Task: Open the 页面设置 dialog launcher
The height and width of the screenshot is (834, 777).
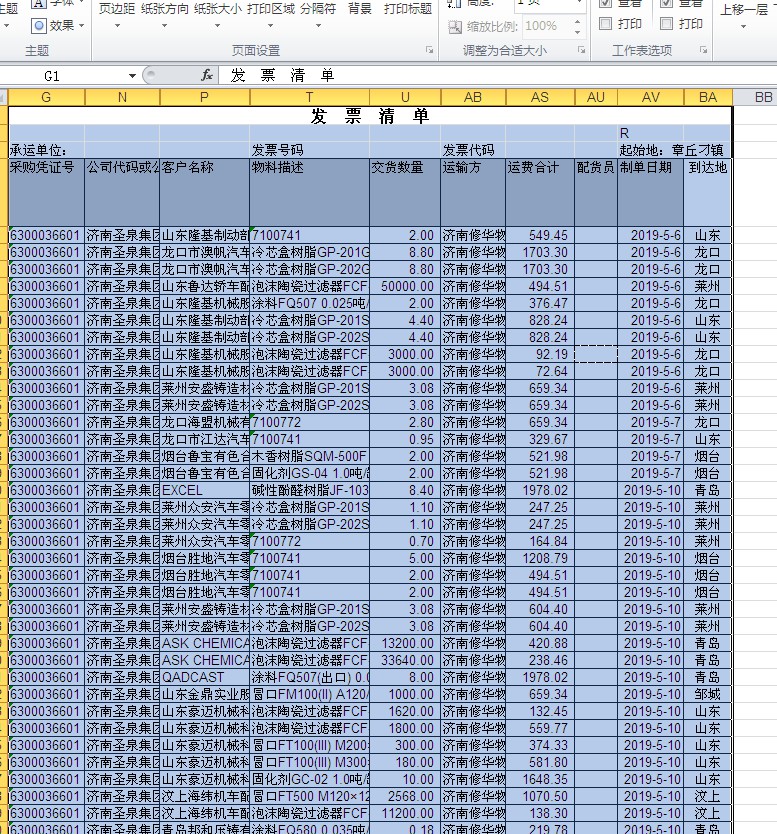Action: [429, 50]
